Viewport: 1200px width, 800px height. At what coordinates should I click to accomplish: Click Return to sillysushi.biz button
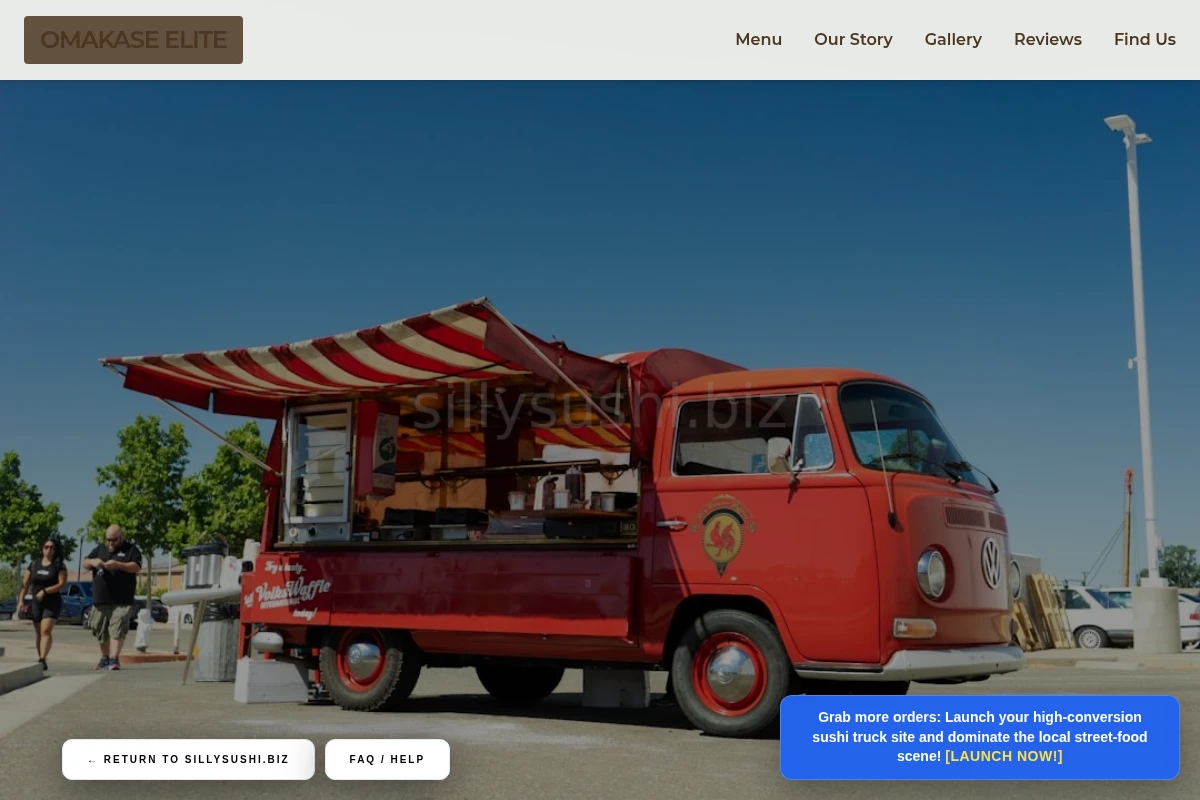188,760
